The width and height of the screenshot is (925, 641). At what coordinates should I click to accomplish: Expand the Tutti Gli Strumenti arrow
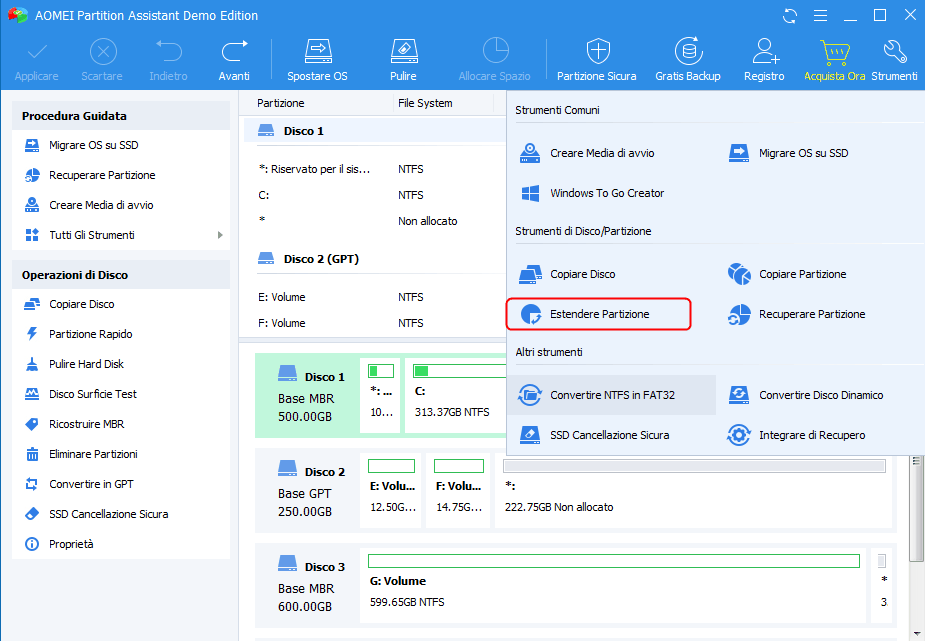coord(220,235)
